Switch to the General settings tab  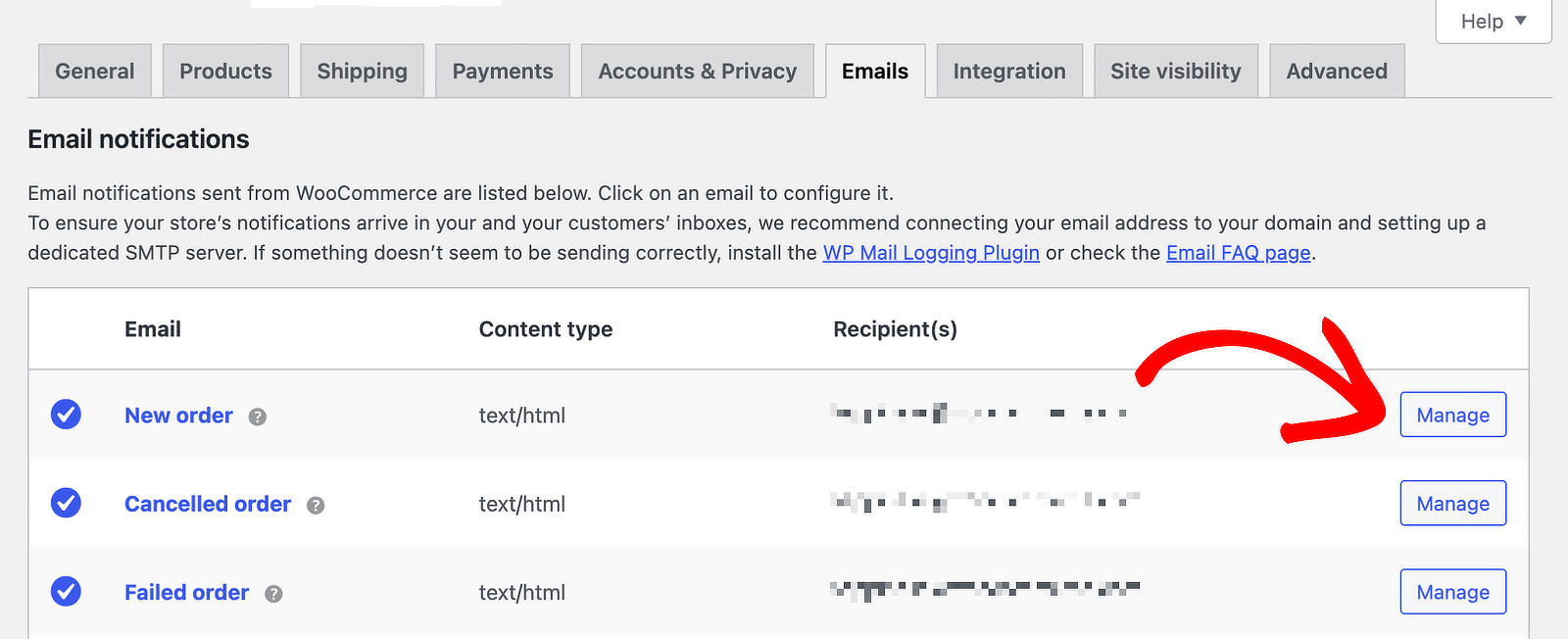[x=94, y=71]
